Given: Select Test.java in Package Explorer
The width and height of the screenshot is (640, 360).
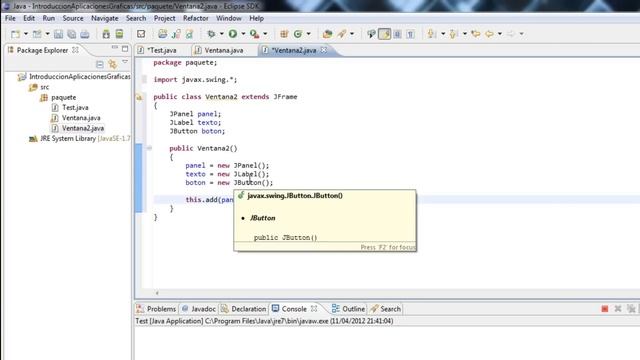Looking at the screenshot, I should click(75, 108).
